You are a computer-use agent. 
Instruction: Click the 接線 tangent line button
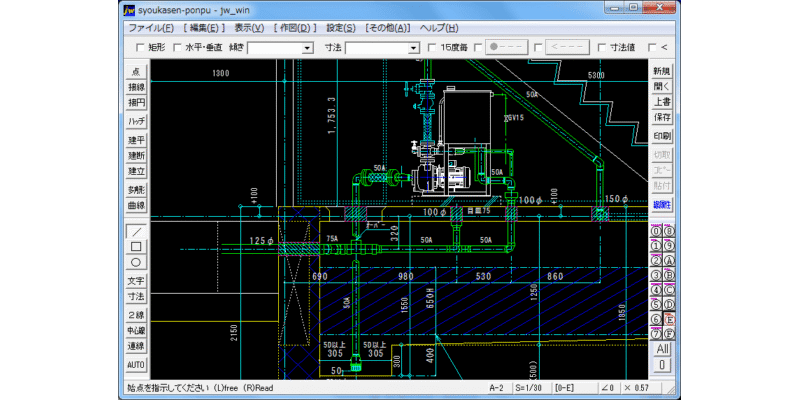tap(136, 87)
